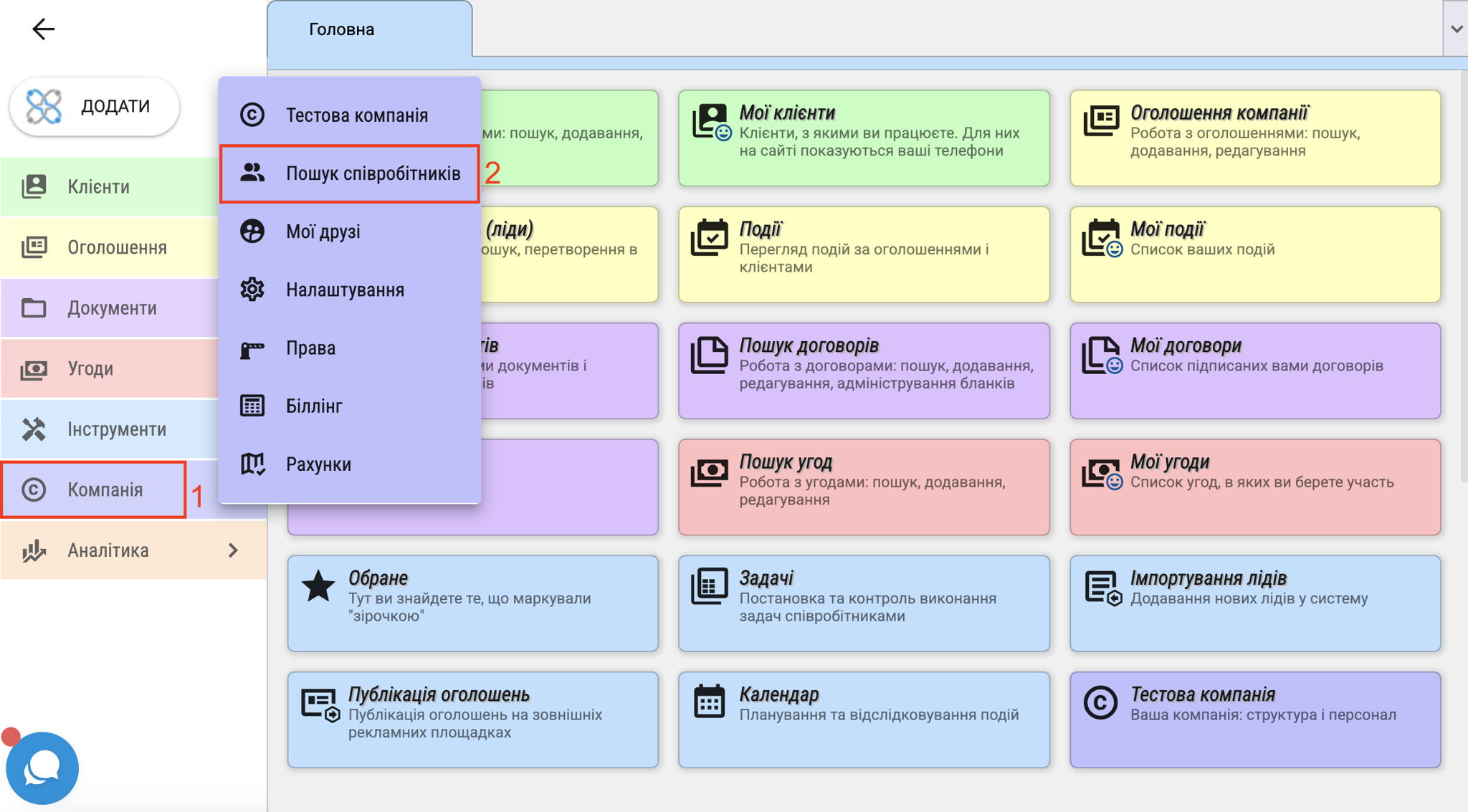The width and height of the screenshot is (1468, 812).
Task: Click the calculator icon beside Біллінг
Action: [x=252, y=406]
